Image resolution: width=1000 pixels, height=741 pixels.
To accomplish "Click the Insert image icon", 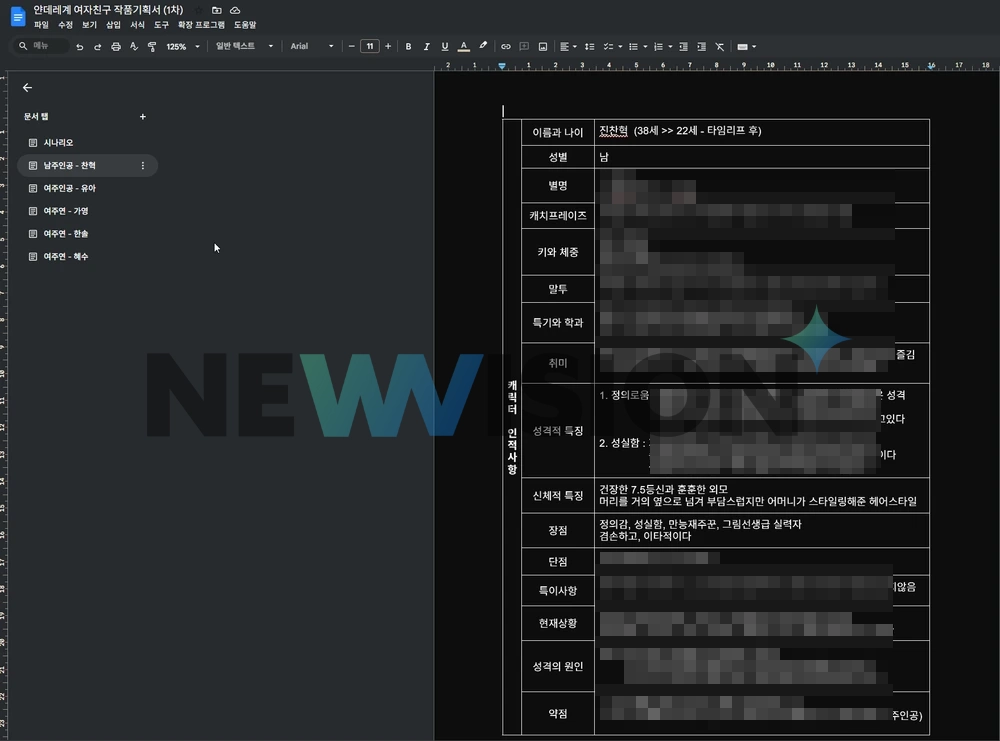I will [543, 46].
